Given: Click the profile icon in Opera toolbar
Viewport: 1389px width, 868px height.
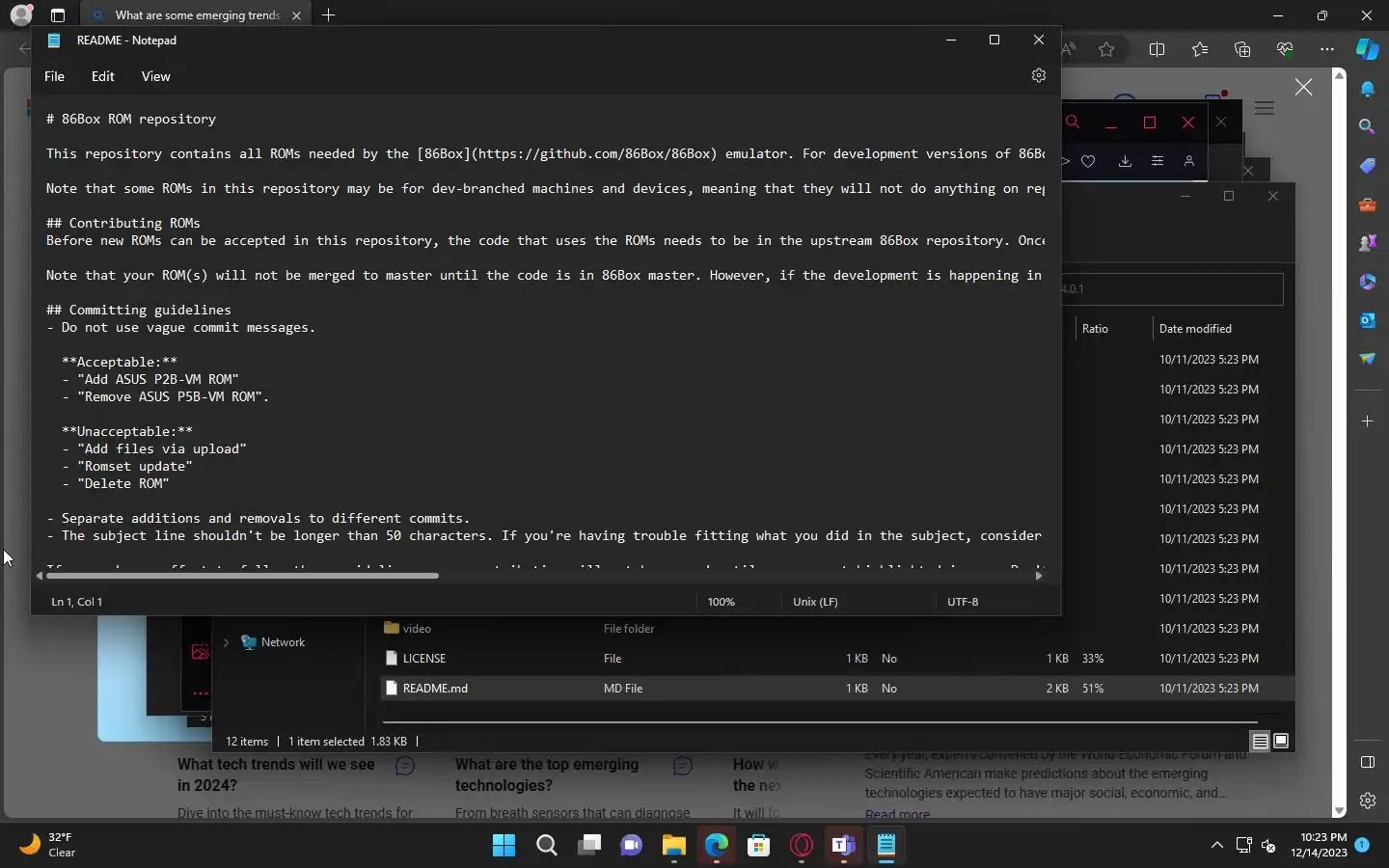Looking at the screenshot, I should click(x=1189, y=161).
